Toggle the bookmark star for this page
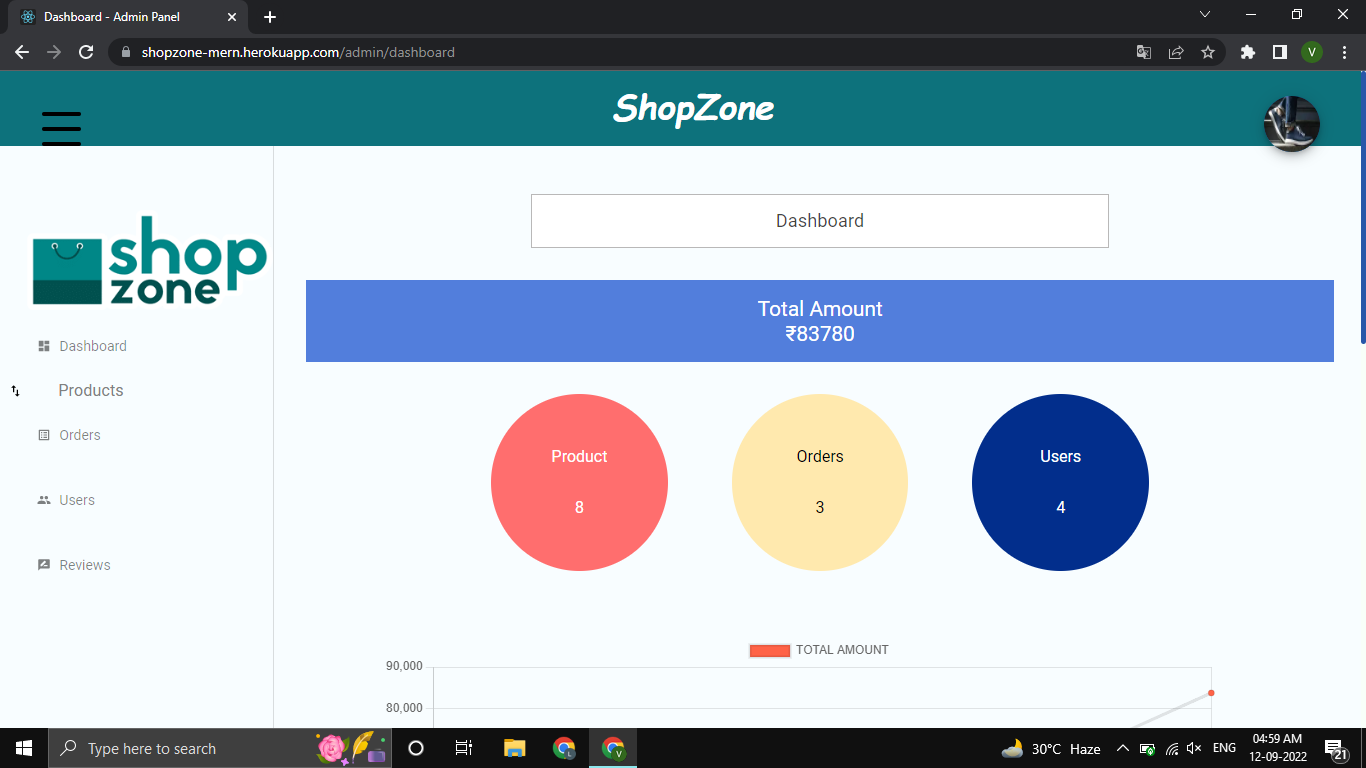Screen dimensions: 1366x768 click(1209, 51)
